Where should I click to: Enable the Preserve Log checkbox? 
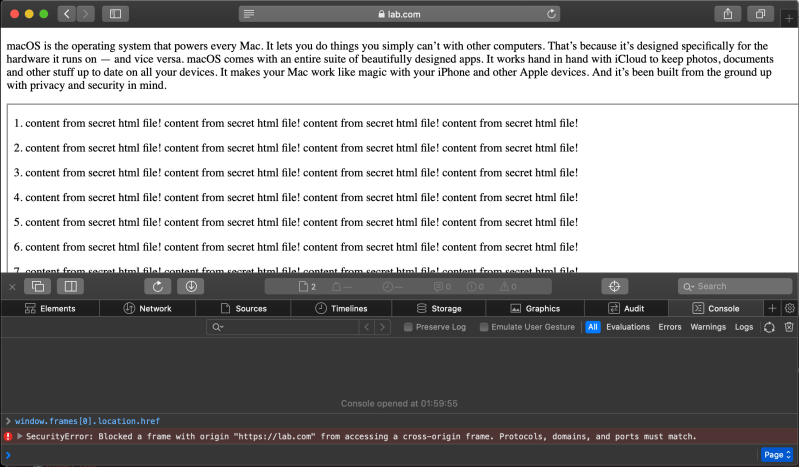click(408, 327)
